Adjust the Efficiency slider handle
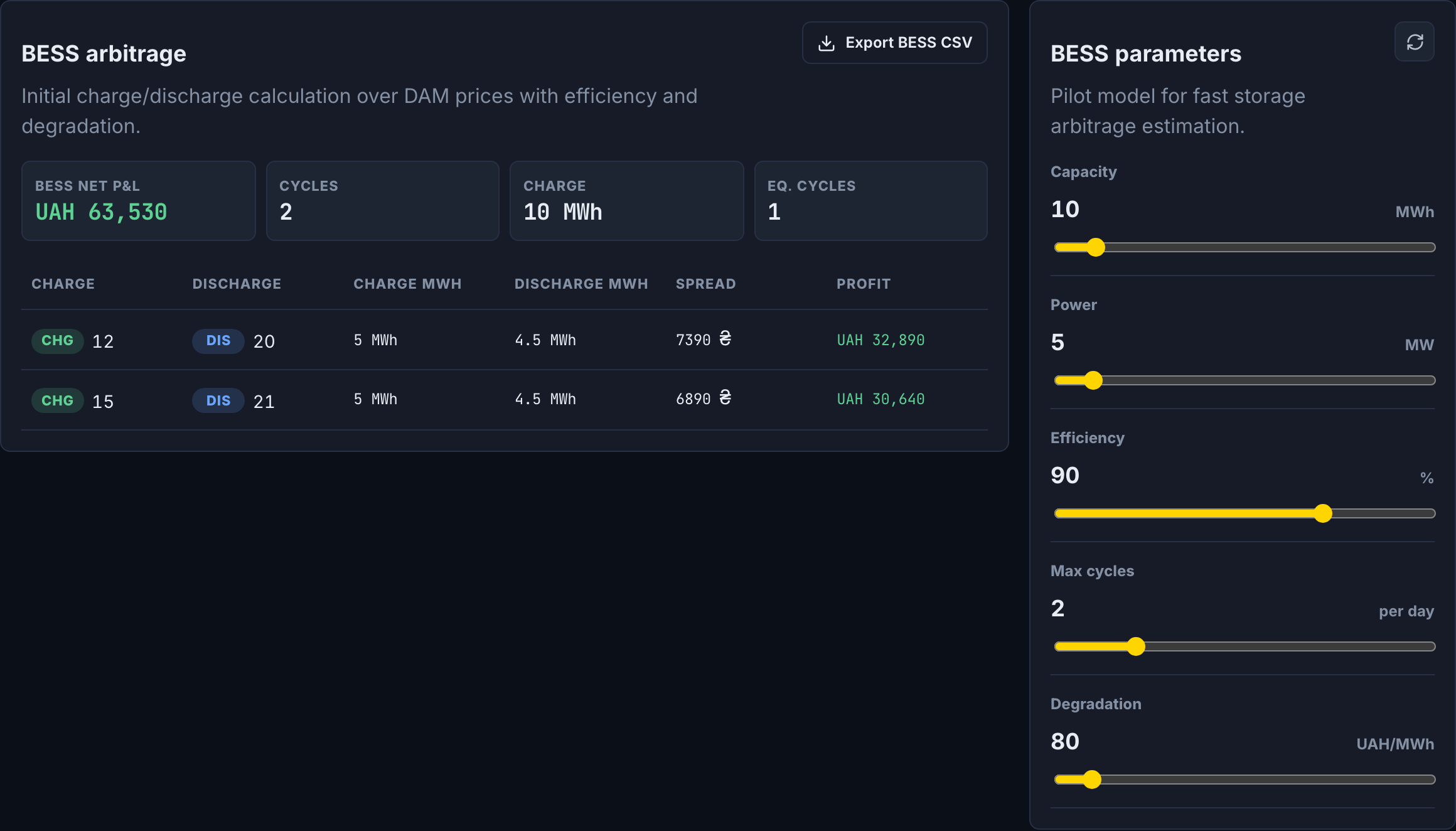Image resolution: width=1456 pixels, height=831 pixels. [x=1323, y=513]
